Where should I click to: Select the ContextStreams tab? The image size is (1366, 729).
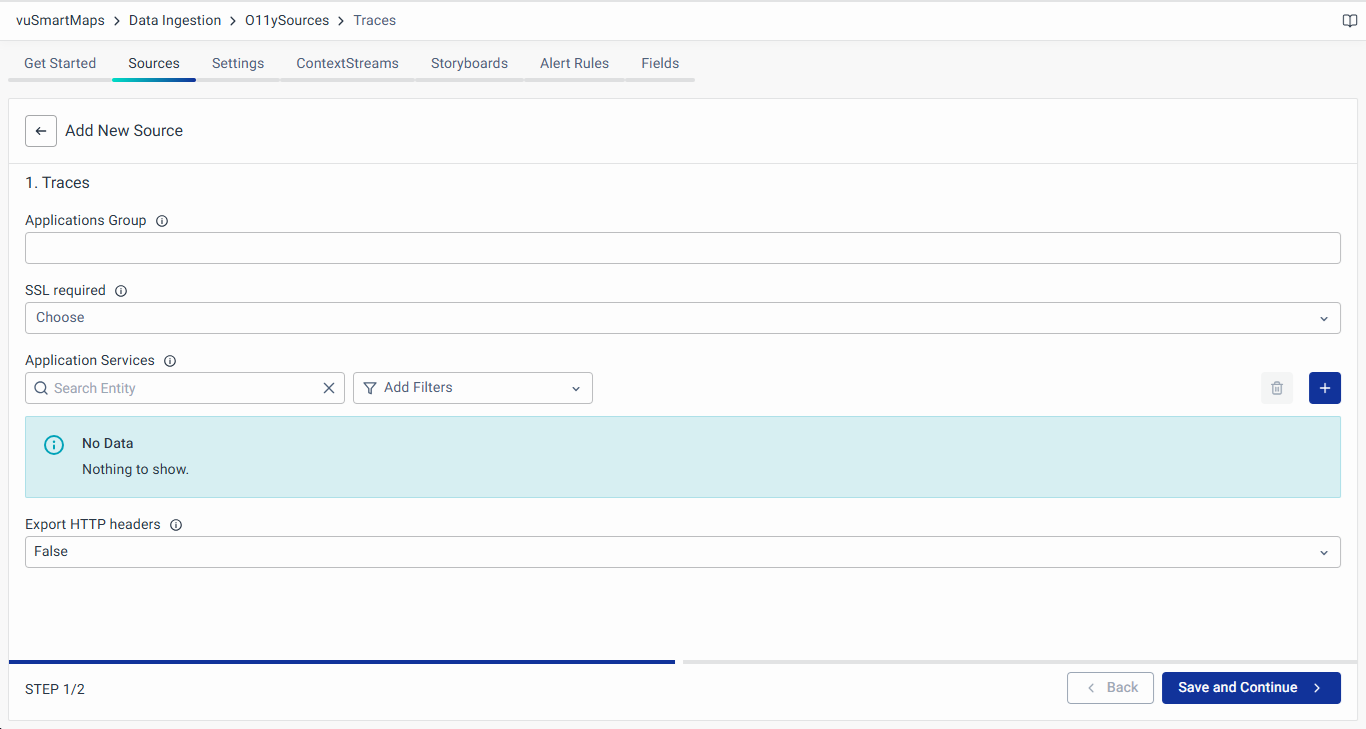(347, 63)
